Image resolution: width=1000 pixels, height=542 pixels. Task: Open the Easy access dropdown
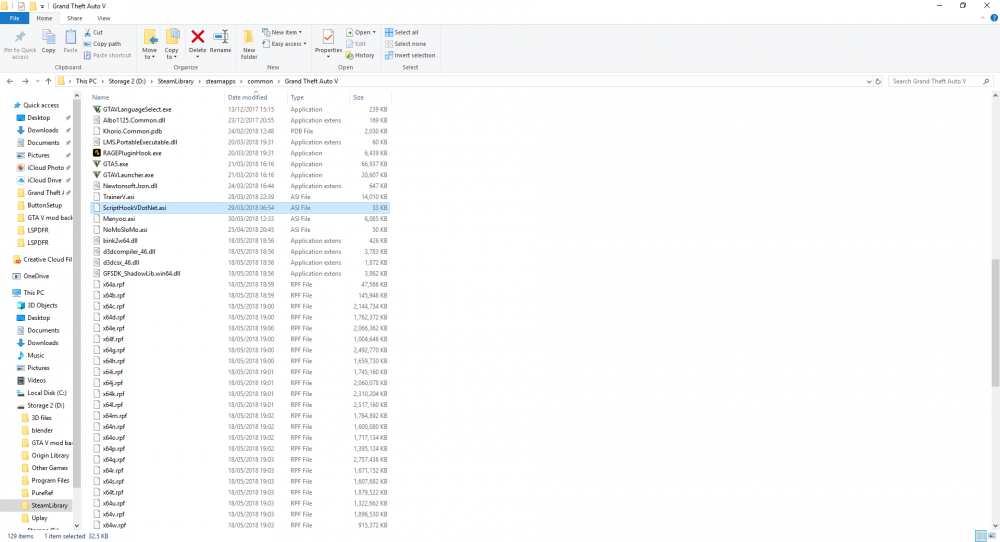point(287,44)
